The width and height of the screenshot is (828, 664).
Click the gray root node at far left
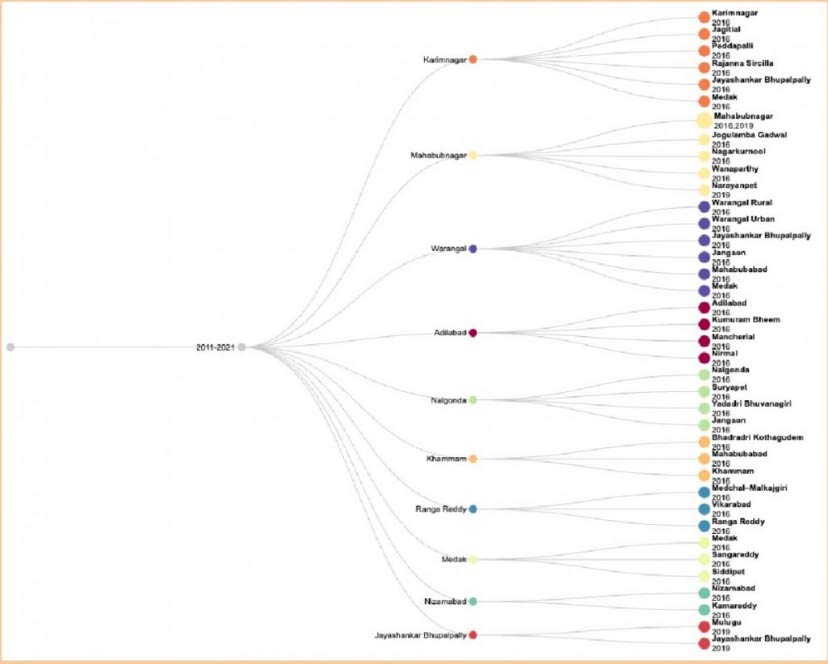pos(11,347)
